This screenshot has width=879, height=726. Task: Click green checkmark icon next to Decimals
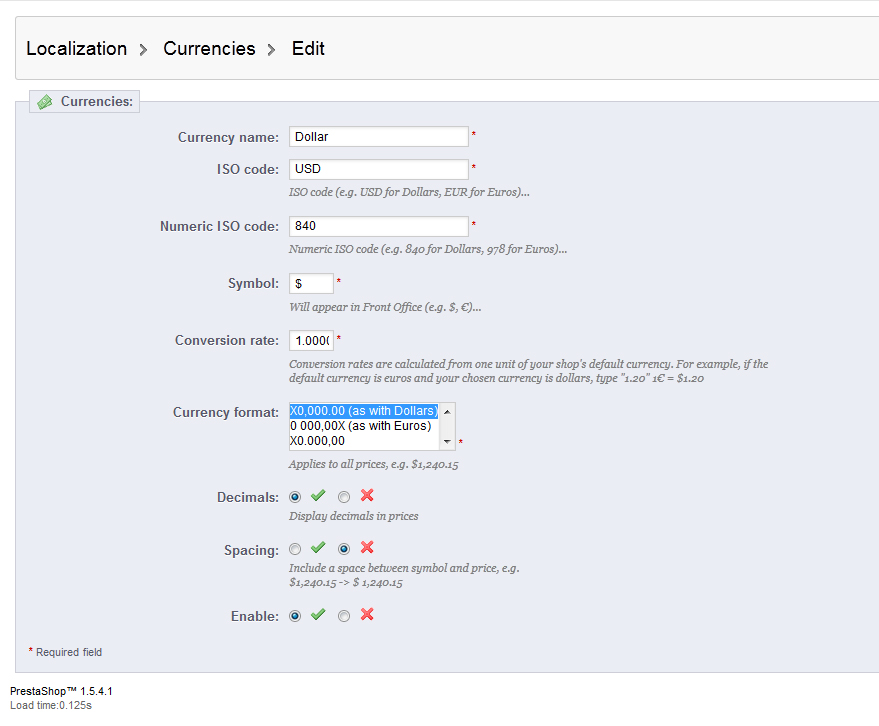[318, 495]
